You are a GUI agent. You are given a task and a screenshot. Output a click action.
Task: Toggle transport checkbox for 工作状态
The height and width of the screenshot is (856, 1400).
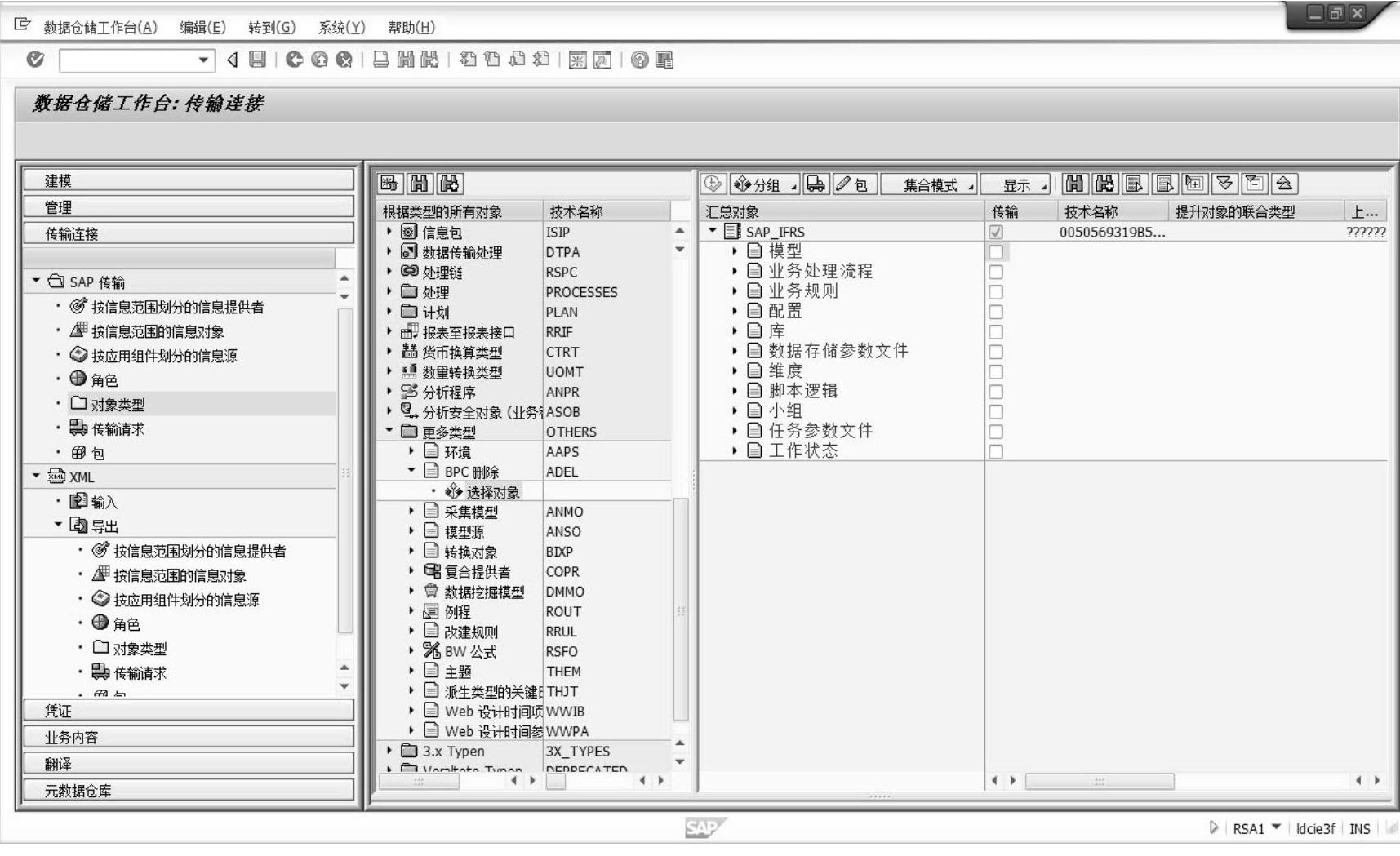tap(996, 451)
